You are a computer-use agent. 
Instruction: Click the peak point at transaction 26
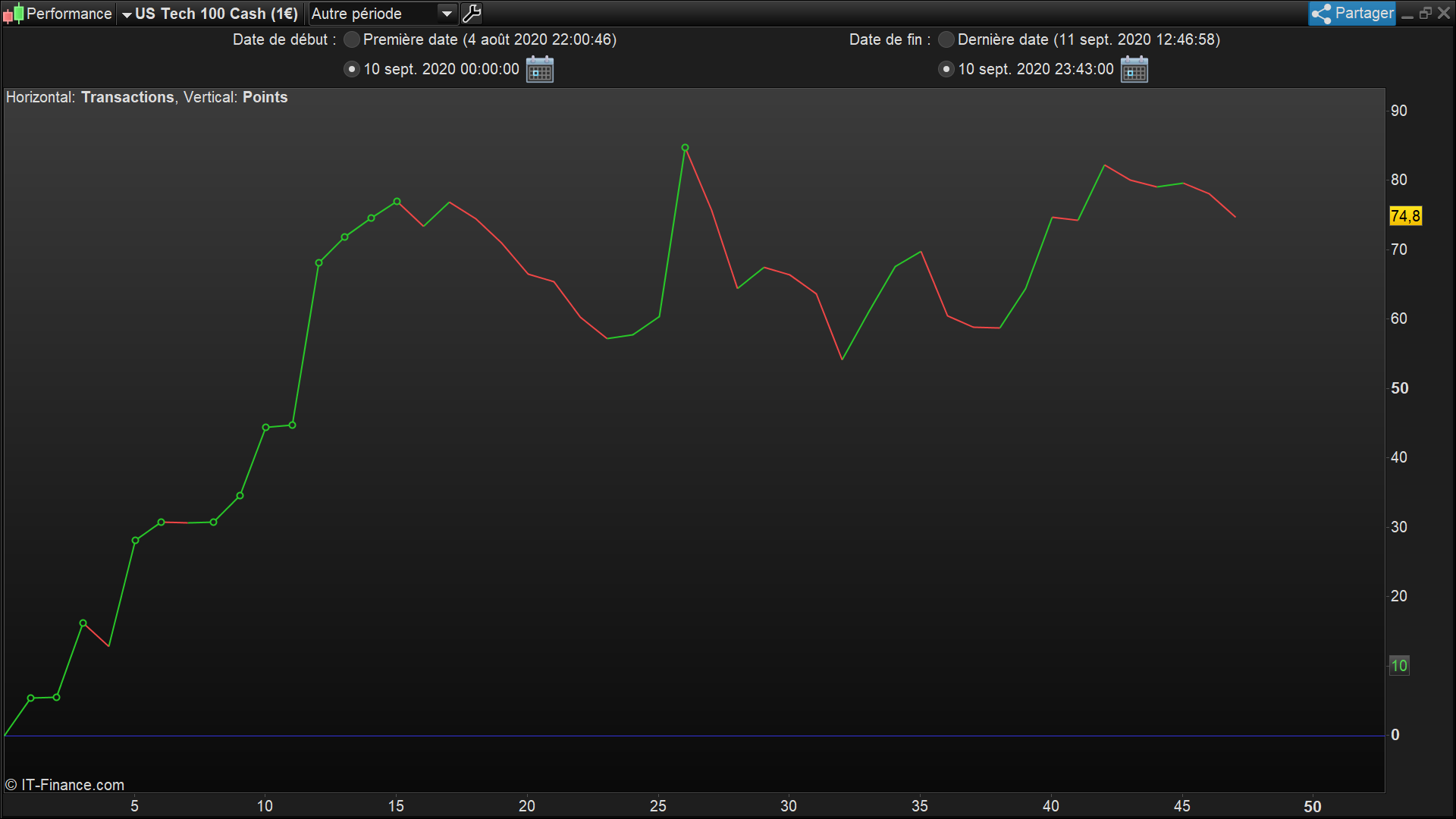(685, 148)
